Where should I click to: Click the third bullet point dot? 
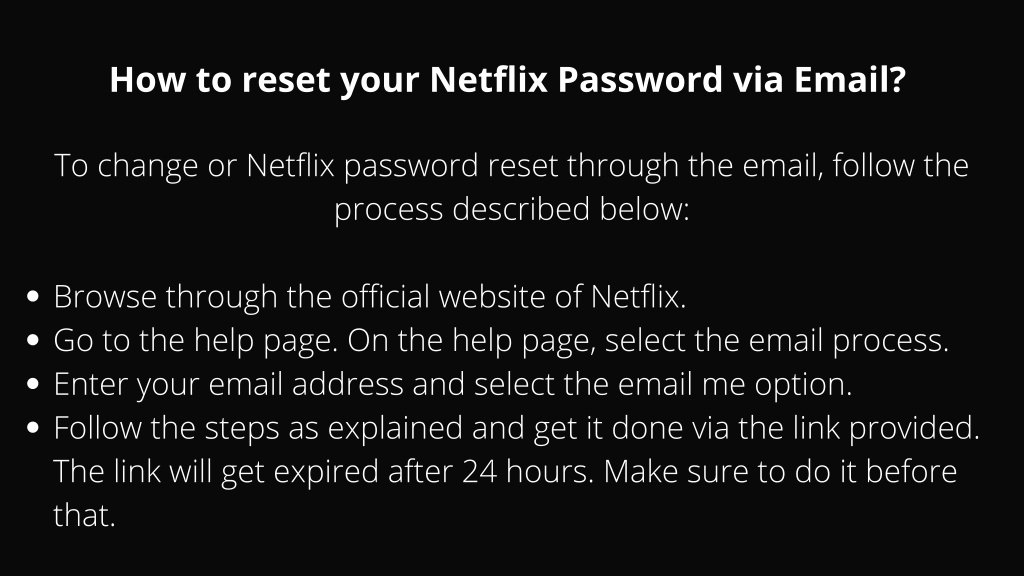(33, 384)
